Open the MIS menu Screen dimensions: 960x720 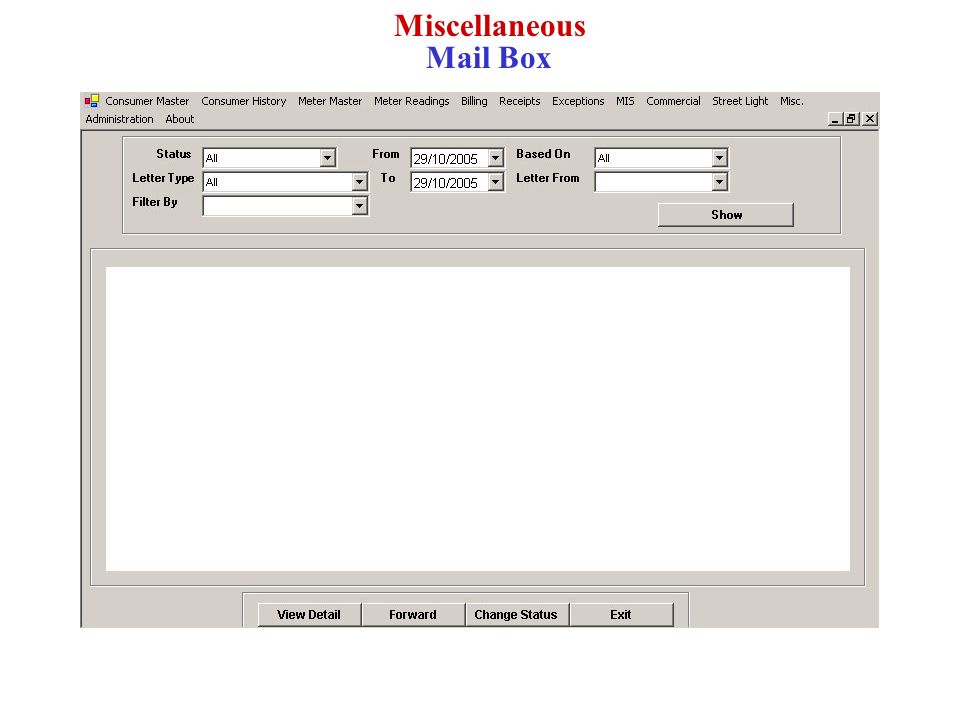[x=625, y=101]
